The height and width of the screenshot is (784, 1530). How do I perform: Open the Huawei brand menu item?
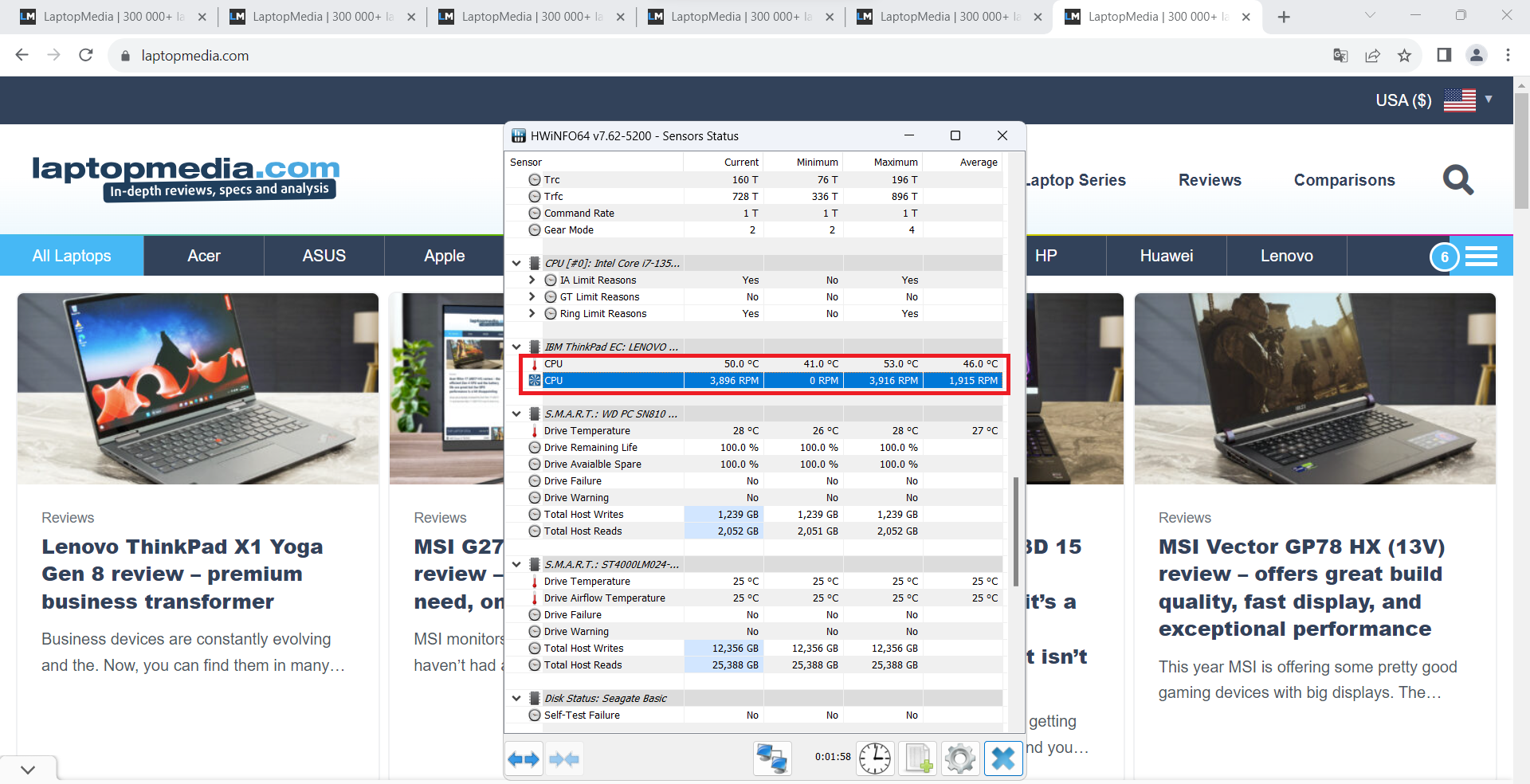tap(1167, 256)
